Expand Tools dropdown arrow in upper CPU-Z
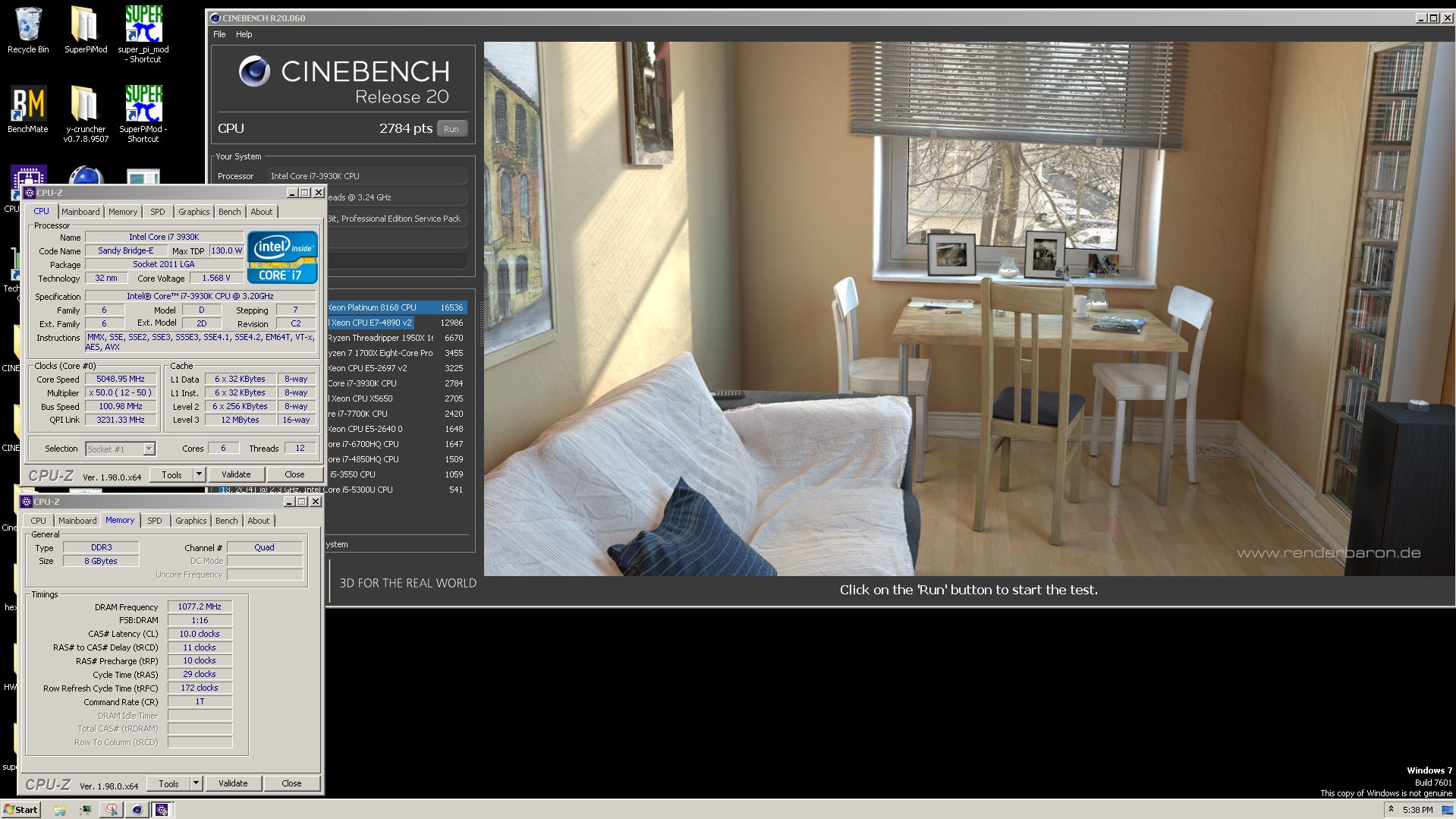Viewport: 1456px width, 819px height. 199,475
